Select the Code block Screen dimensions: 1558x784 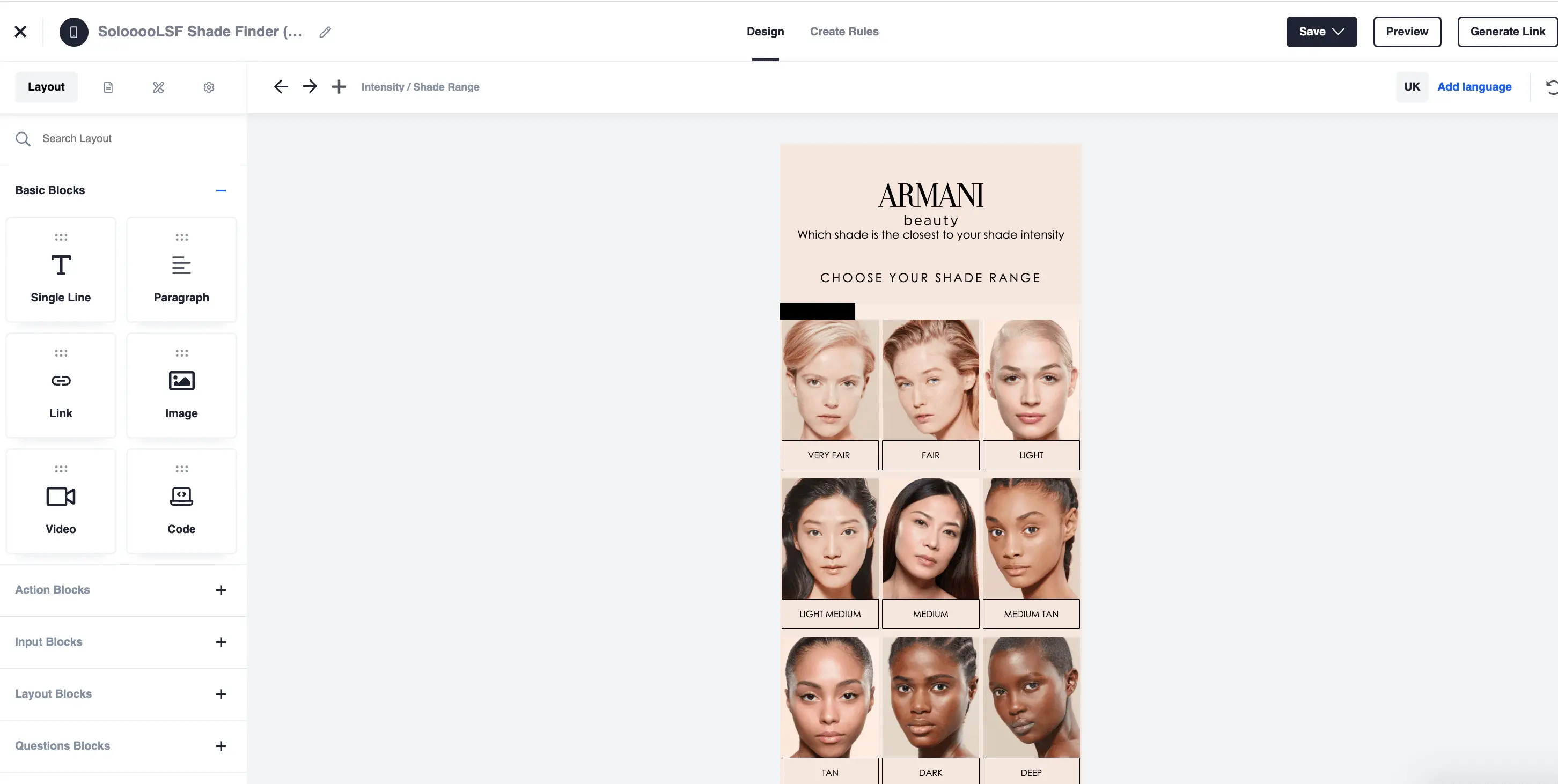pyautogui.click(x=181, y=501)
